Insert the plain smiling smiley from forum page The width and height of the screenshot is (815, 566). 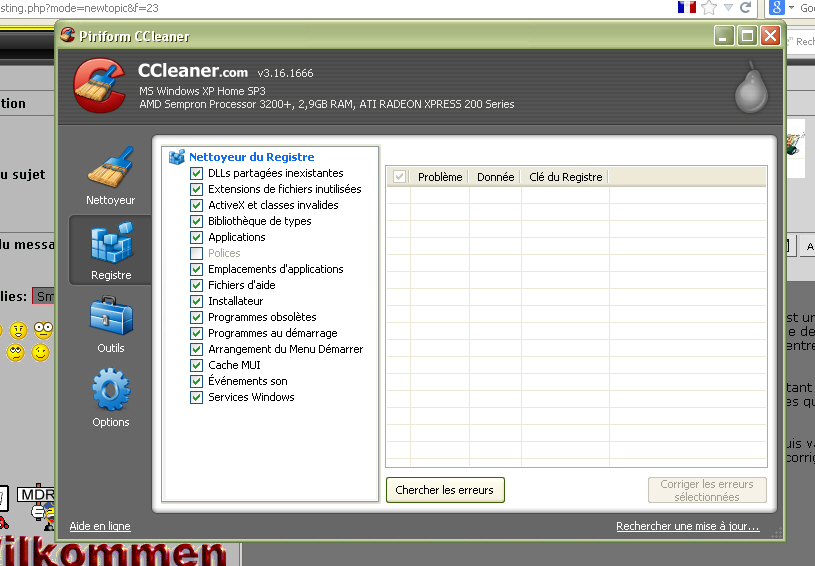pyautogui.click(x=40, y=352)
